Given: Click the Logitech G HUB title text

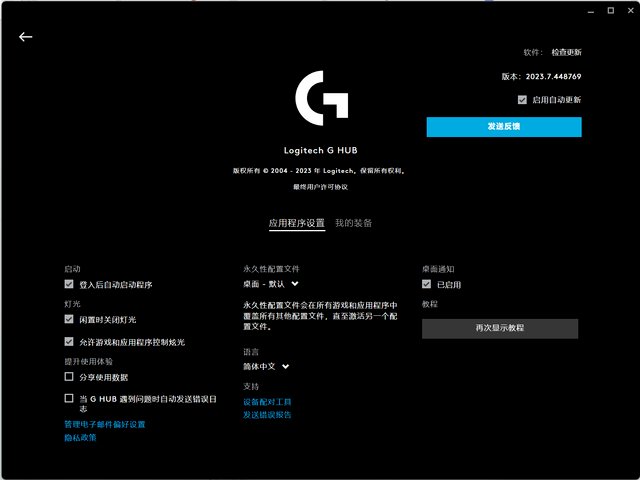Looking at the screenshot, I should 320,150.
